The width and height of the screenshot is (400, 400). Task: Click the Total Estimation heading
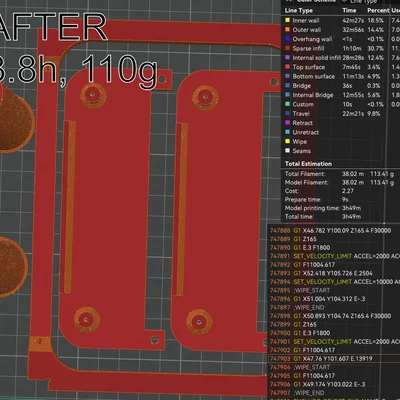tap(308, 164)
